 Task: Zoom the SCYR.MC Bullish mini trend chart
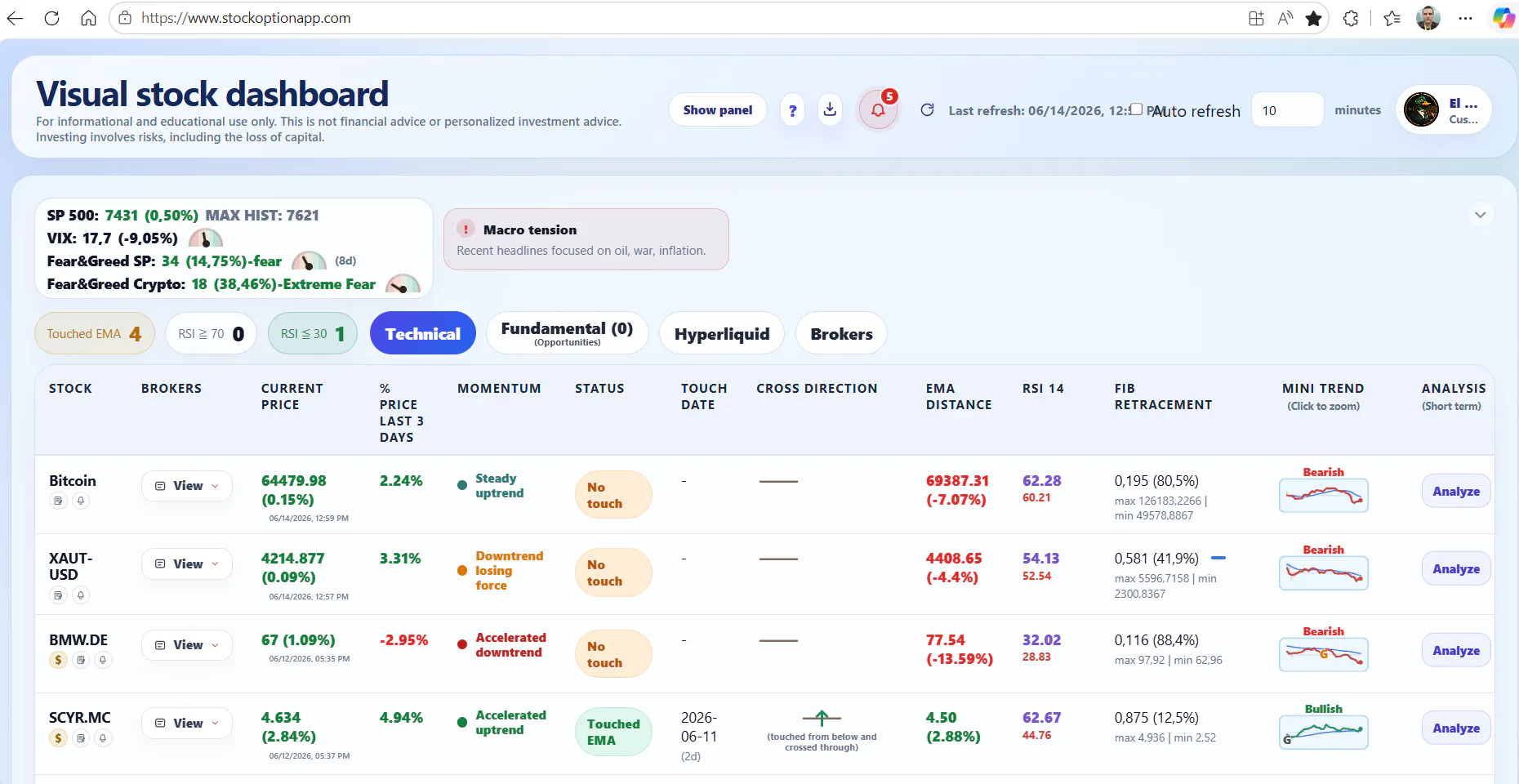(x=1323, y=733)
